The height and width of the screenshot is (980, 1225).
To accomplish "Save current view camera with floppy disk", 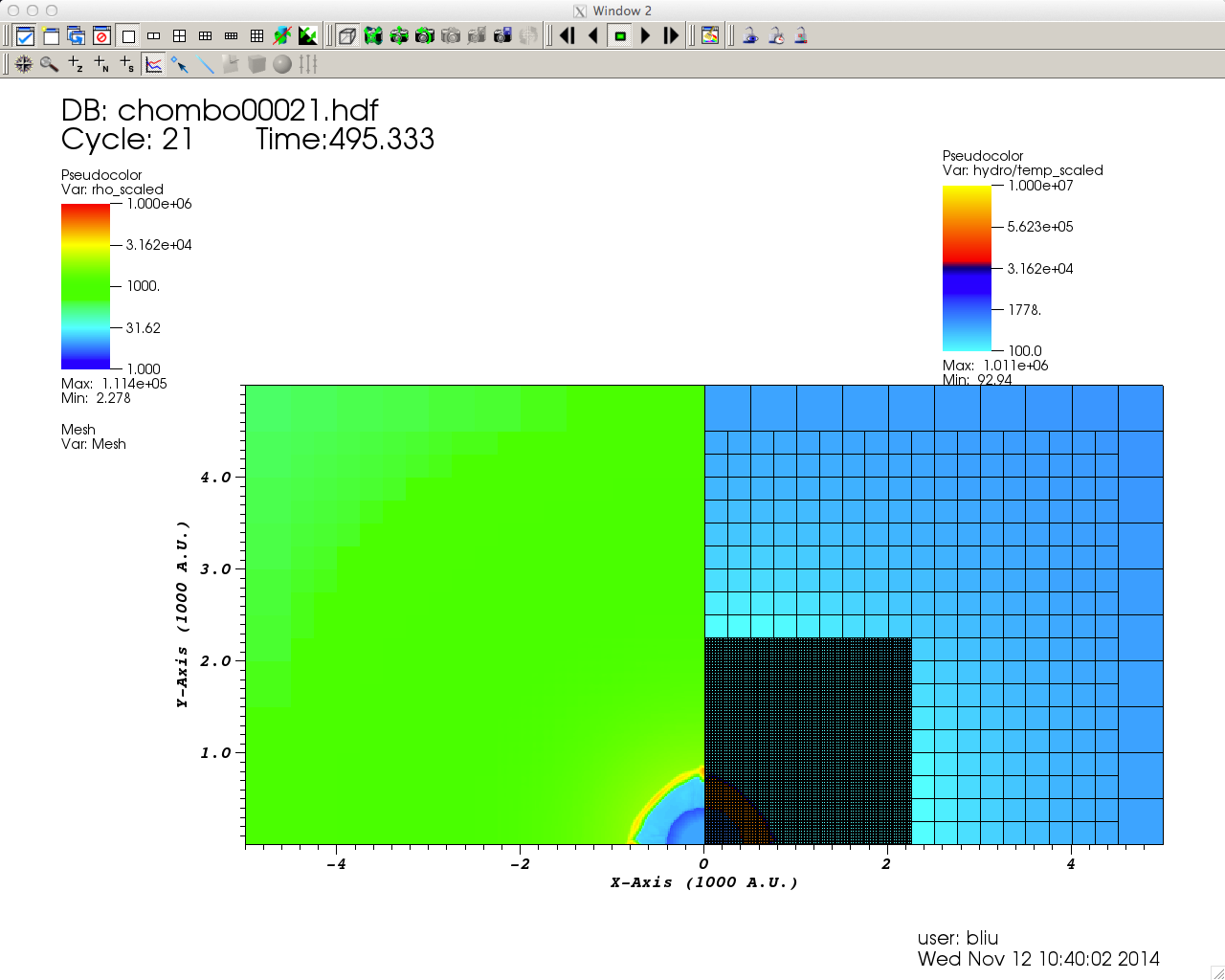I will click(x=502, y=36).
